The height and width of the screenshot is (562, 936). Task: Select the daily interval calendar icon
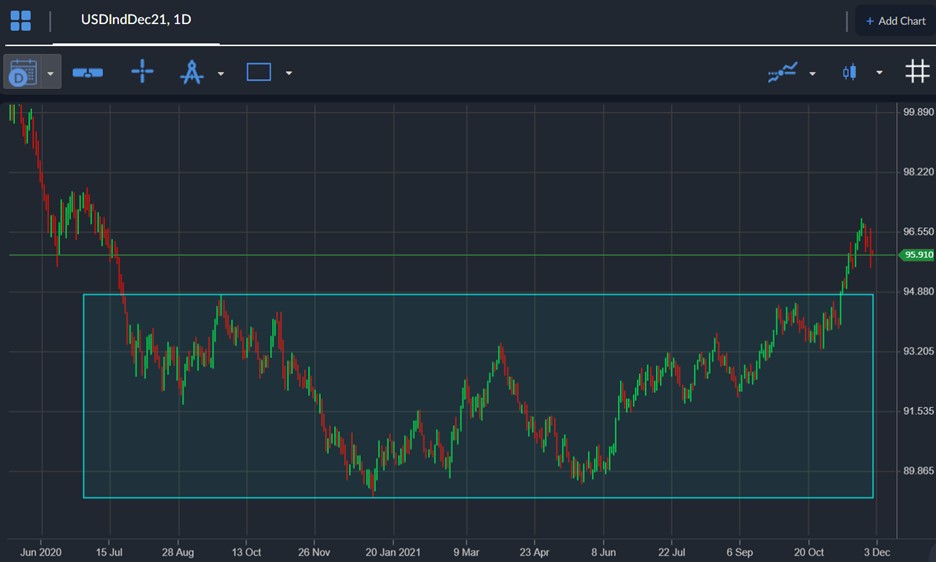[23, 72]
